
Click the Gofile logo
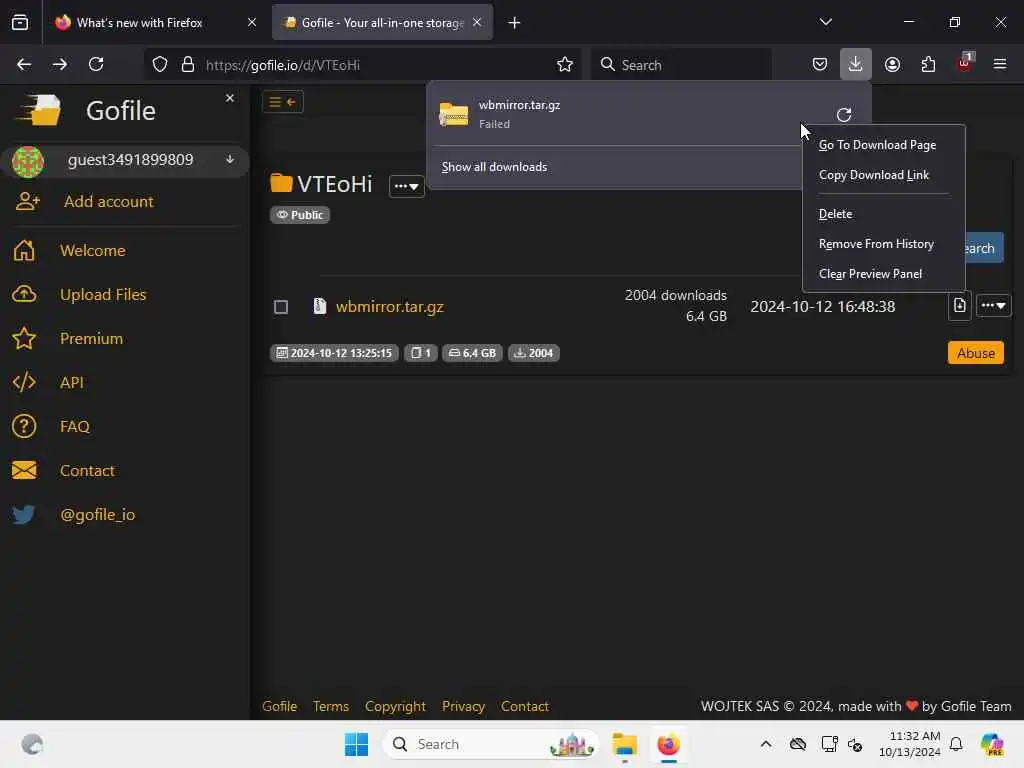[39, 110]
